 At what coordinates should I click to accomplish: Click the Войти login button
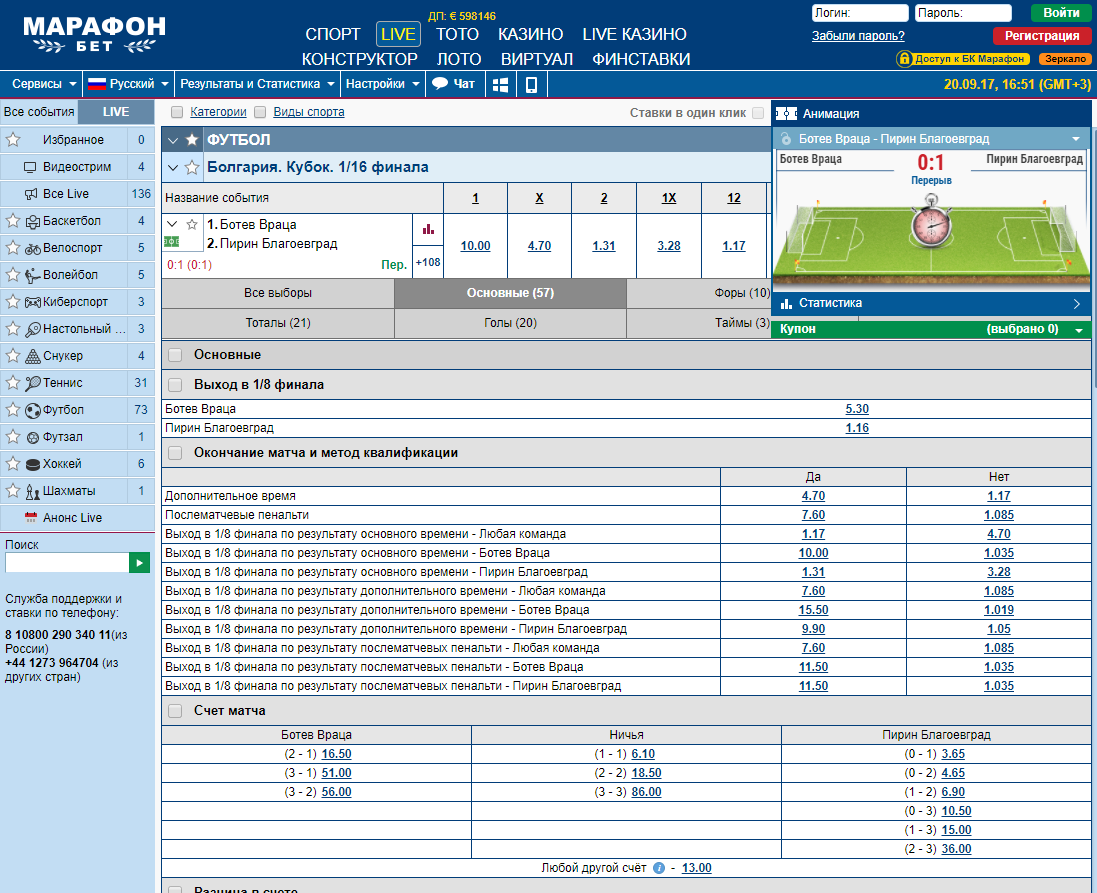[1061, 13]
